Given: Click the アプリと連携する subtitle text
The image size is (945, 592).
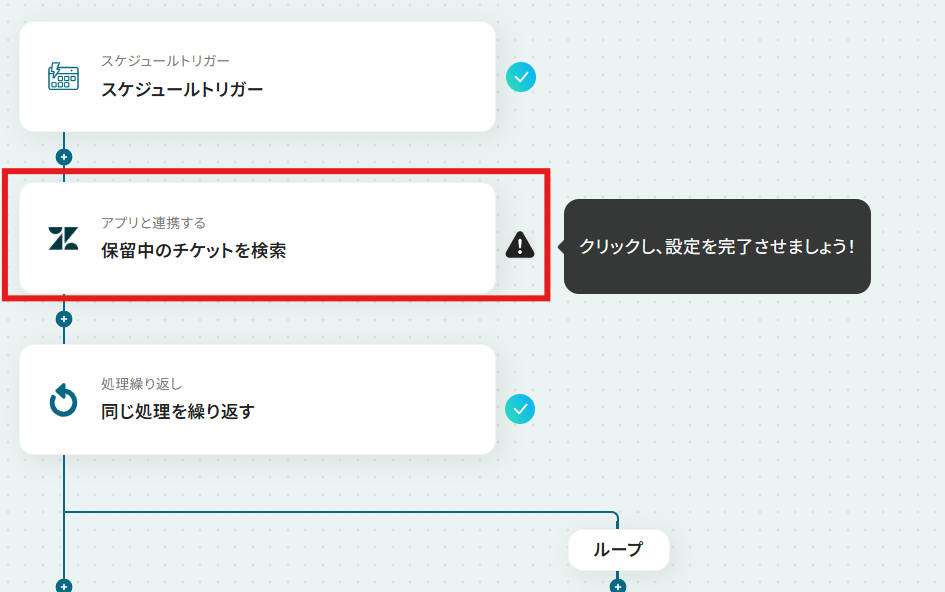Looking at the screenshot, I should click(154, 223).
